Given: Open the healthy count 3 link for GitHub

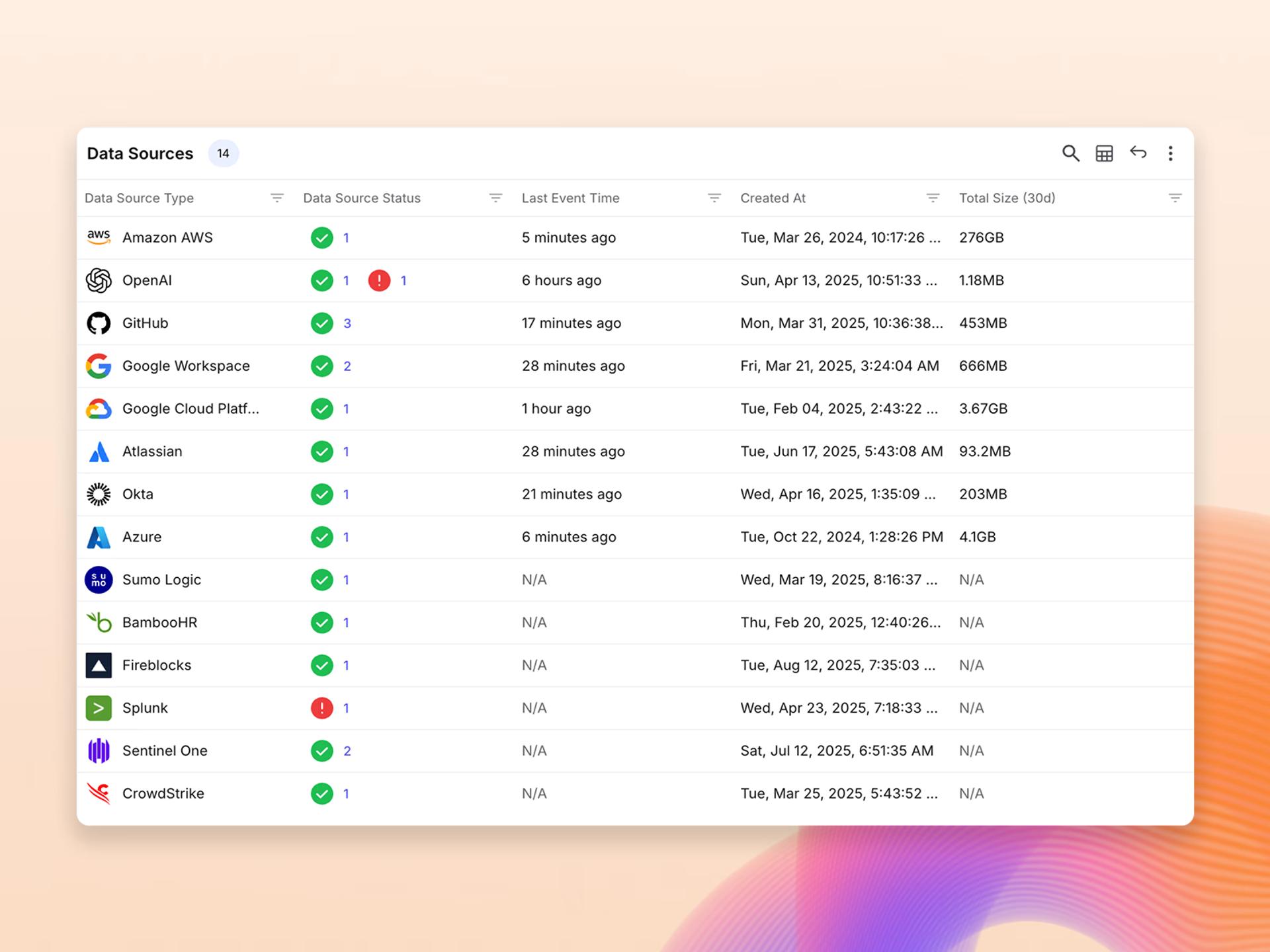Looking at the screenshot, I should 347,323.
